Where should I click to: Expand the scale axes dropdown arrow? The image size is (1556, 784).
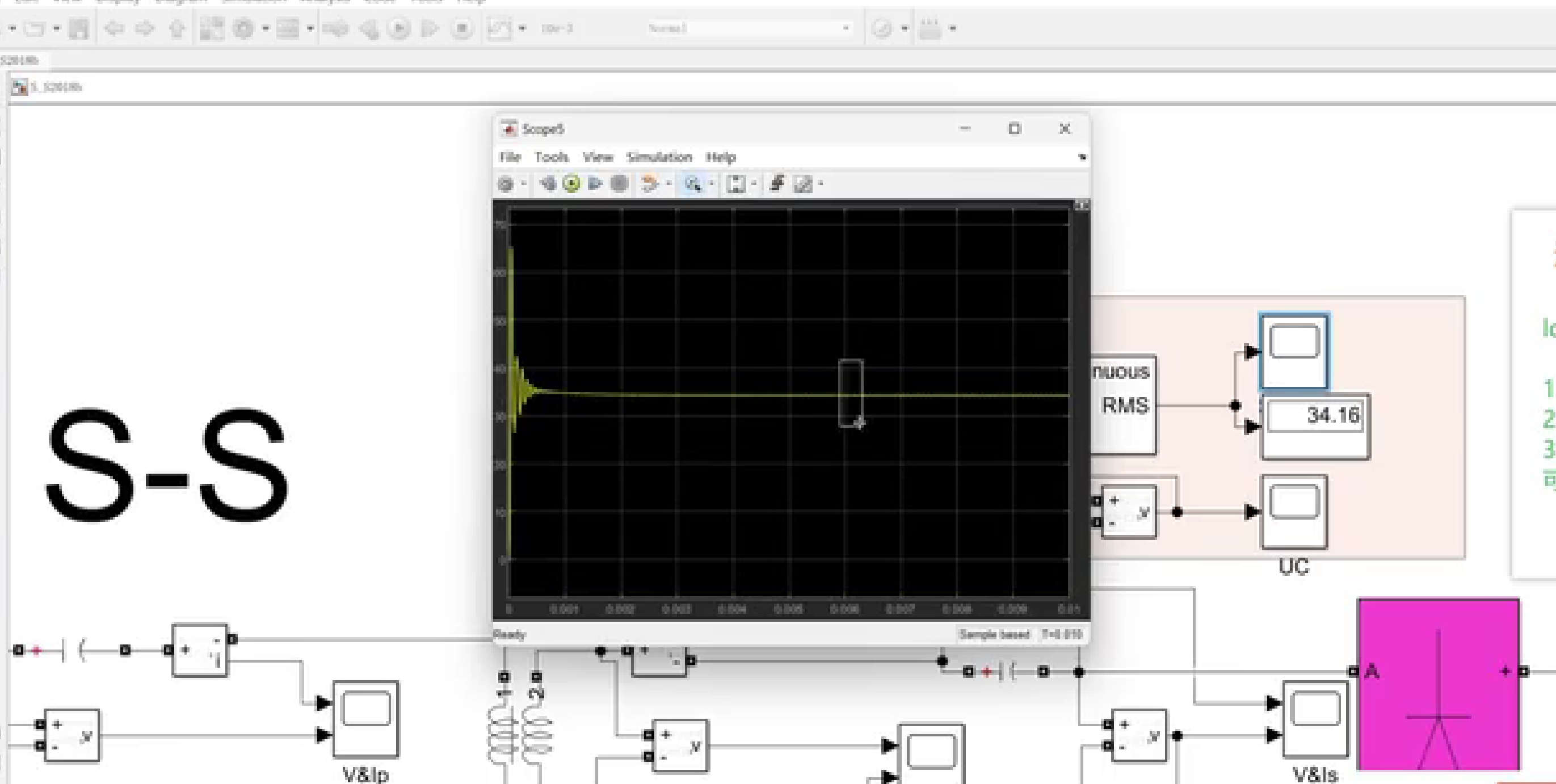(754, 184)
